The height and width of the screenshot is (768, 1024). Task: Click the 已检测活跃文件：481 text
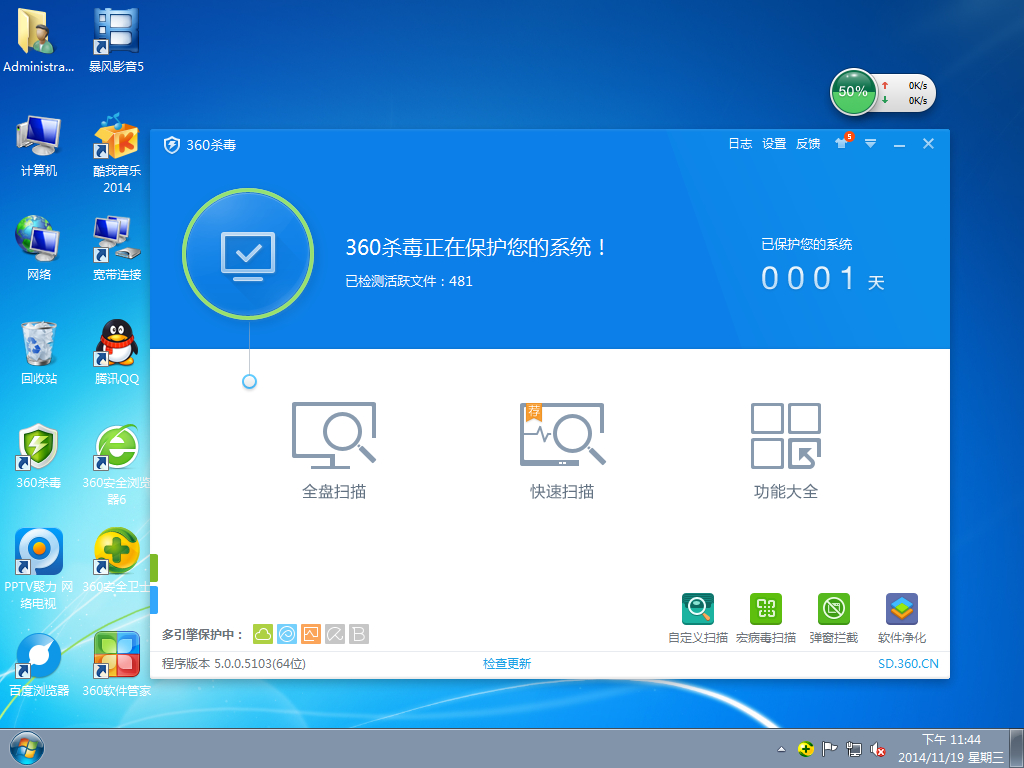409,281
